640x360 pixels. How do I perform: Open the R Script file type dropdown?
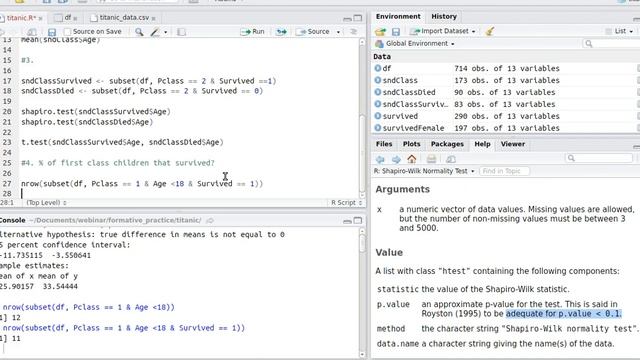[x=346, y=202]
